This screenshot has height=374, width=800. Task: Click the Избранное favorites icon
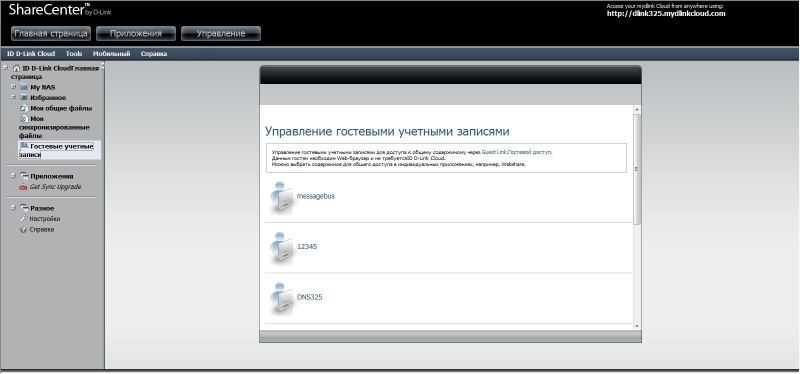[x=24, y=97]
